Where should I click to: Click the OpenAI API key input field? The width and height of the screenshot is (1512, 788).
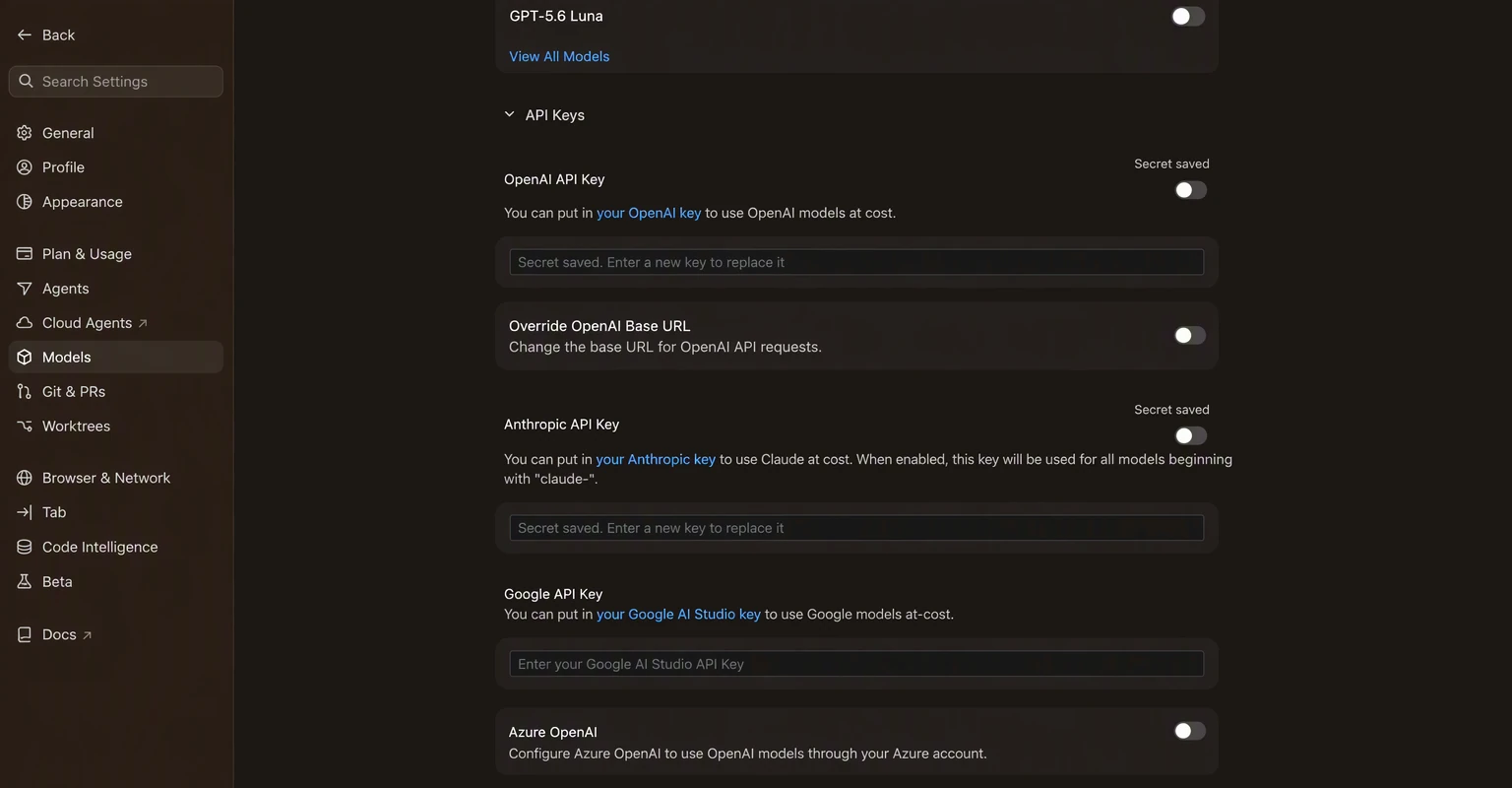coord(856,262)
